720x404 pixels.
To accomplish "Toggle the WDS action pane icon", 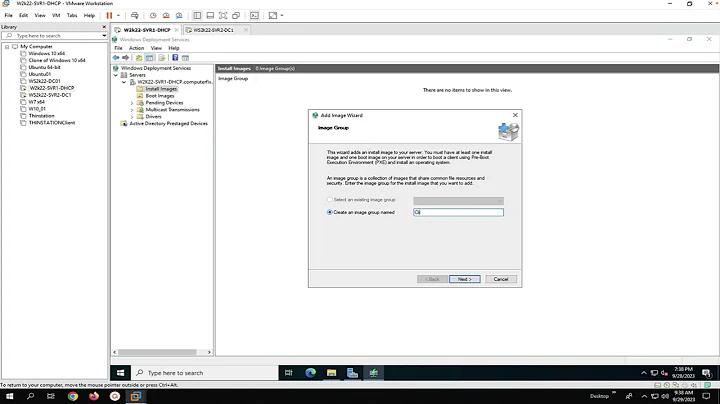I will (186, 57).
